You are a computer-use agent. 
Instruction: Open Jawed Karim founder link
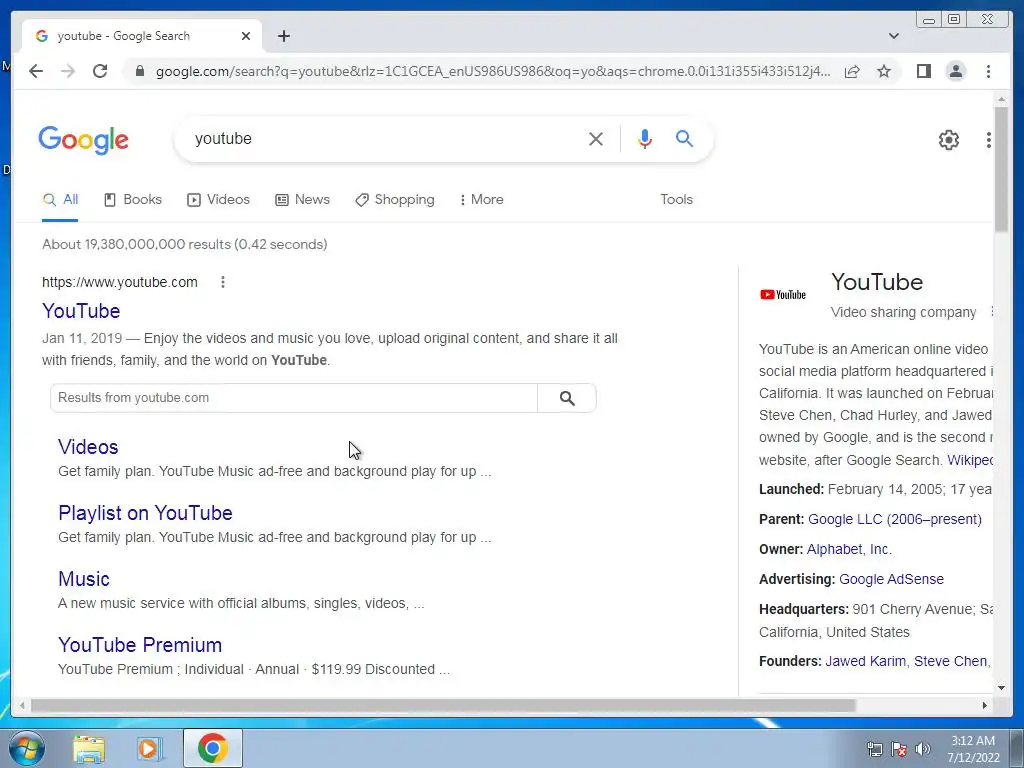tap(865, 661)
